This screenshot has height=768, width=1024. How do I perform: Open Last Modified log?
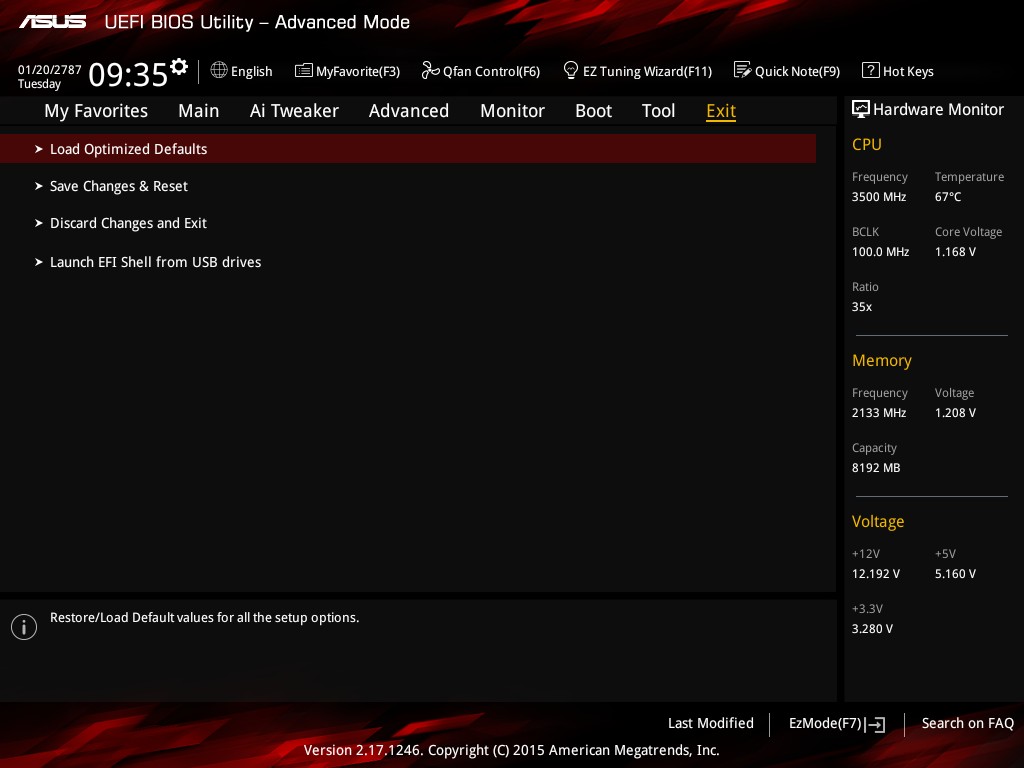tap(711, 723)
